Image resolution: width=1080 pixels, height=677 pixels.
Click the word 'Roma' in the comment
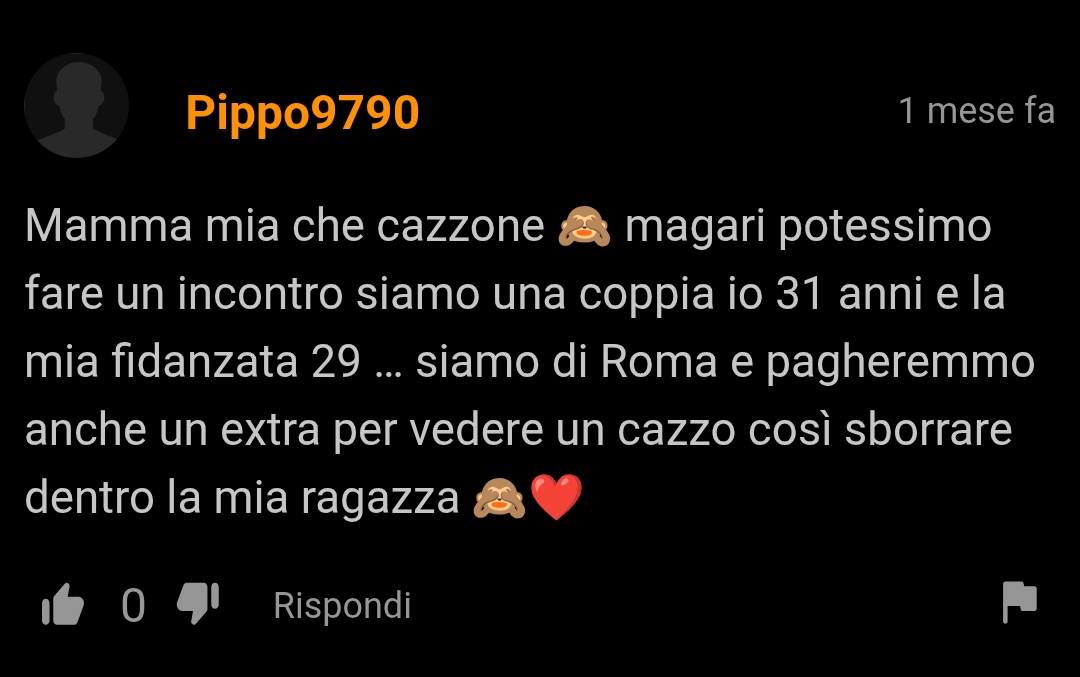click(x=658, y=362)
